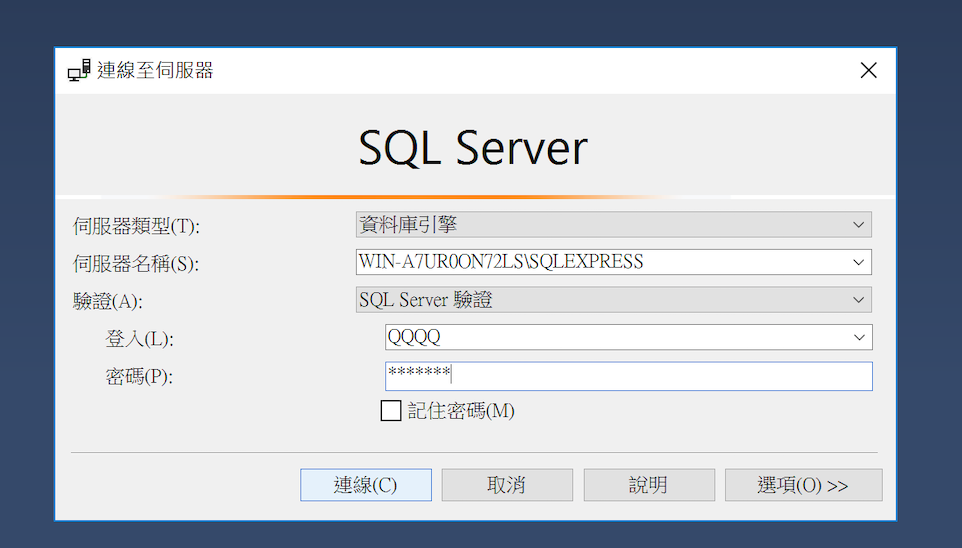
Task: Open the 驗證 authentication dropdown
Action: [614, 300]
